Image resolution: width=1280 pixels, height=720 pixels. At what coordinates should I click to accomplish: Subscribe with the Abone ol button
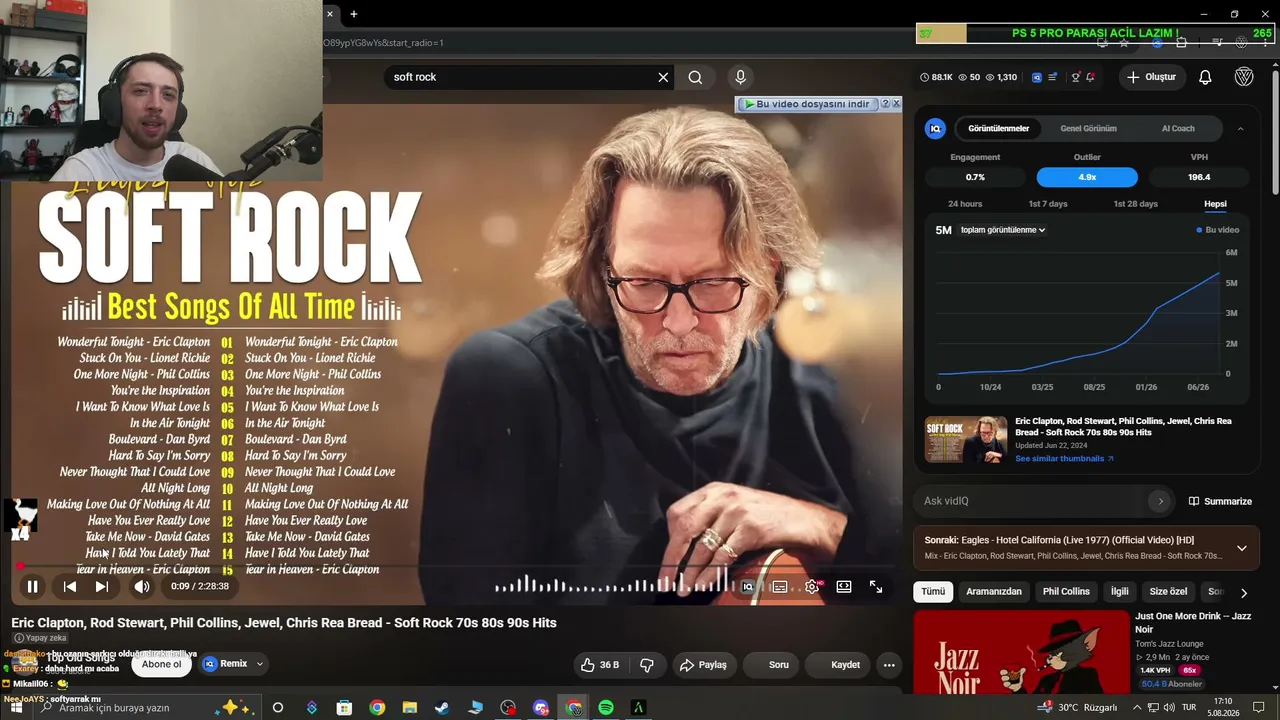162,664
